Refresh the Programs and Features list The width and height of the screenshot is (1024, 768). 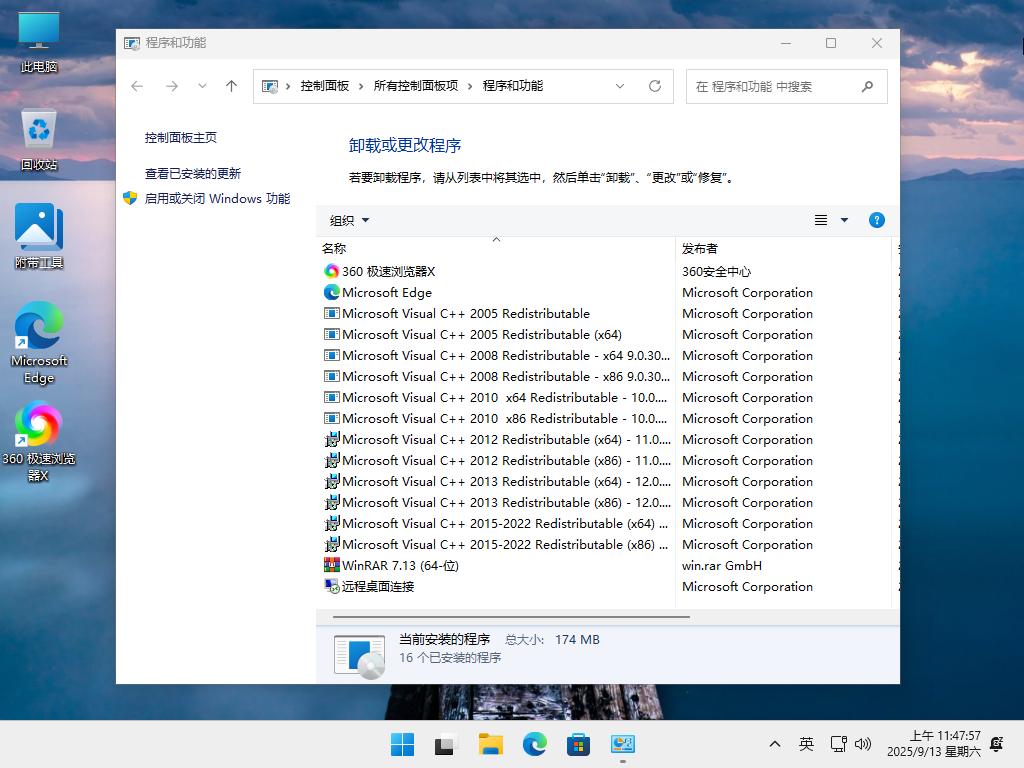654,86
